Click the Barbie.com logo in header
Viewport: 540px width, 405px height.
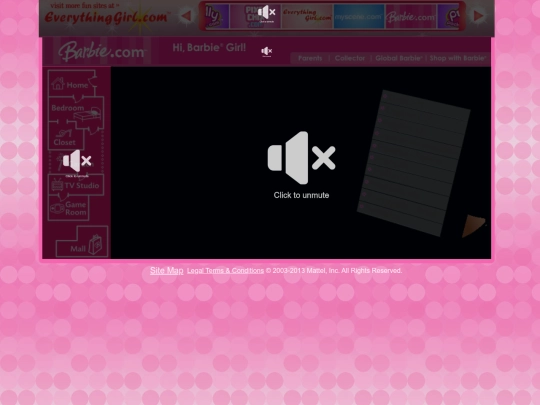coord(102,52)
